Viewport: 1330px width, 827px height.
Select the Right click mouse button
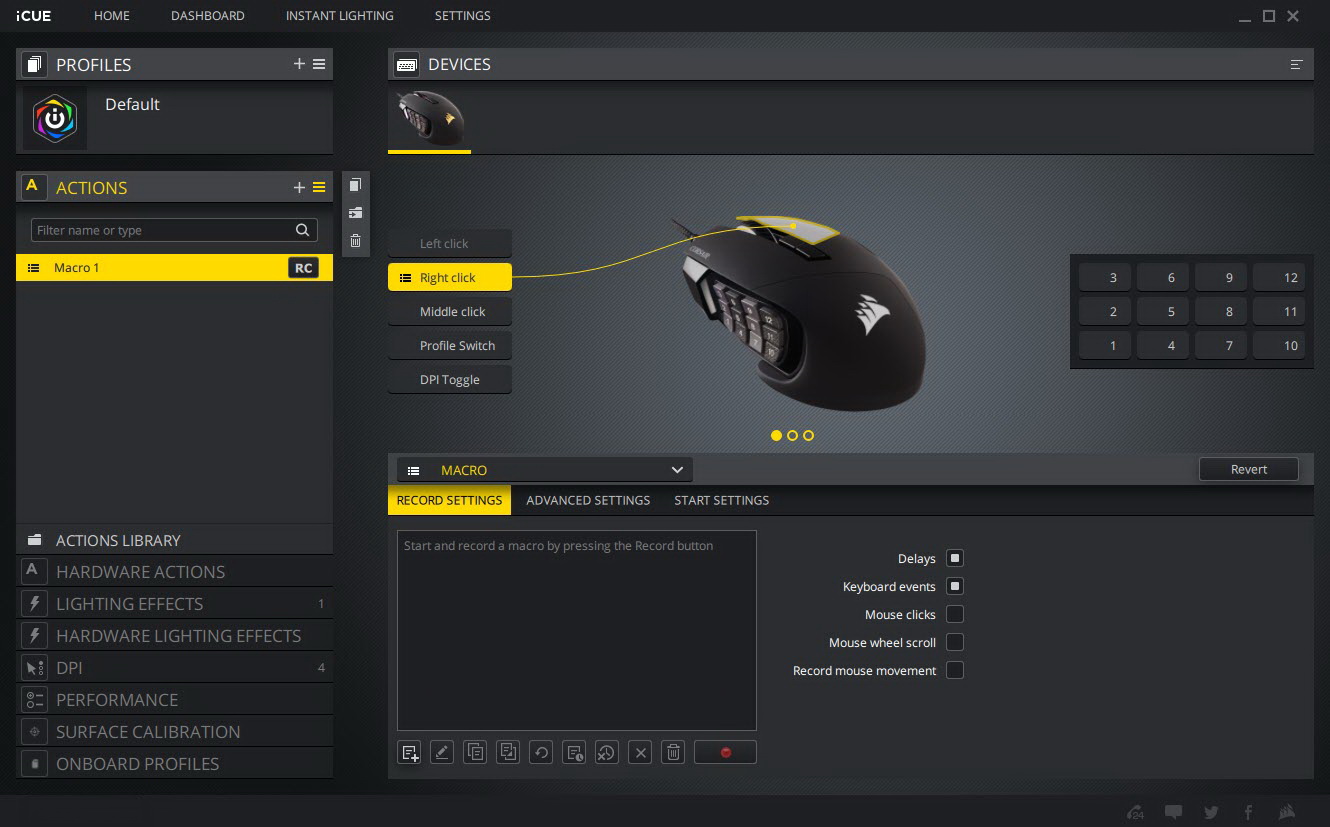[450, 278]
